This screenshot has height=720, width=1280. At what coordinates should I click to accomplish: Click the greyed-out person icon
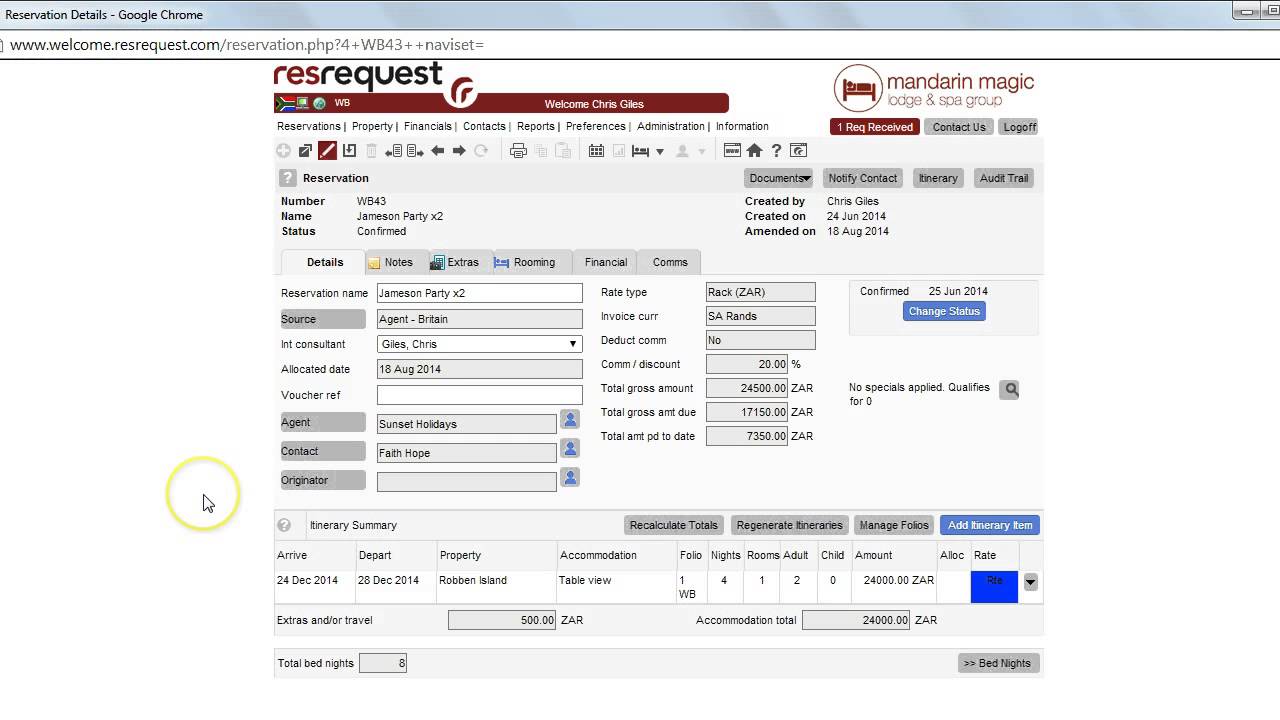coord(682,151)
